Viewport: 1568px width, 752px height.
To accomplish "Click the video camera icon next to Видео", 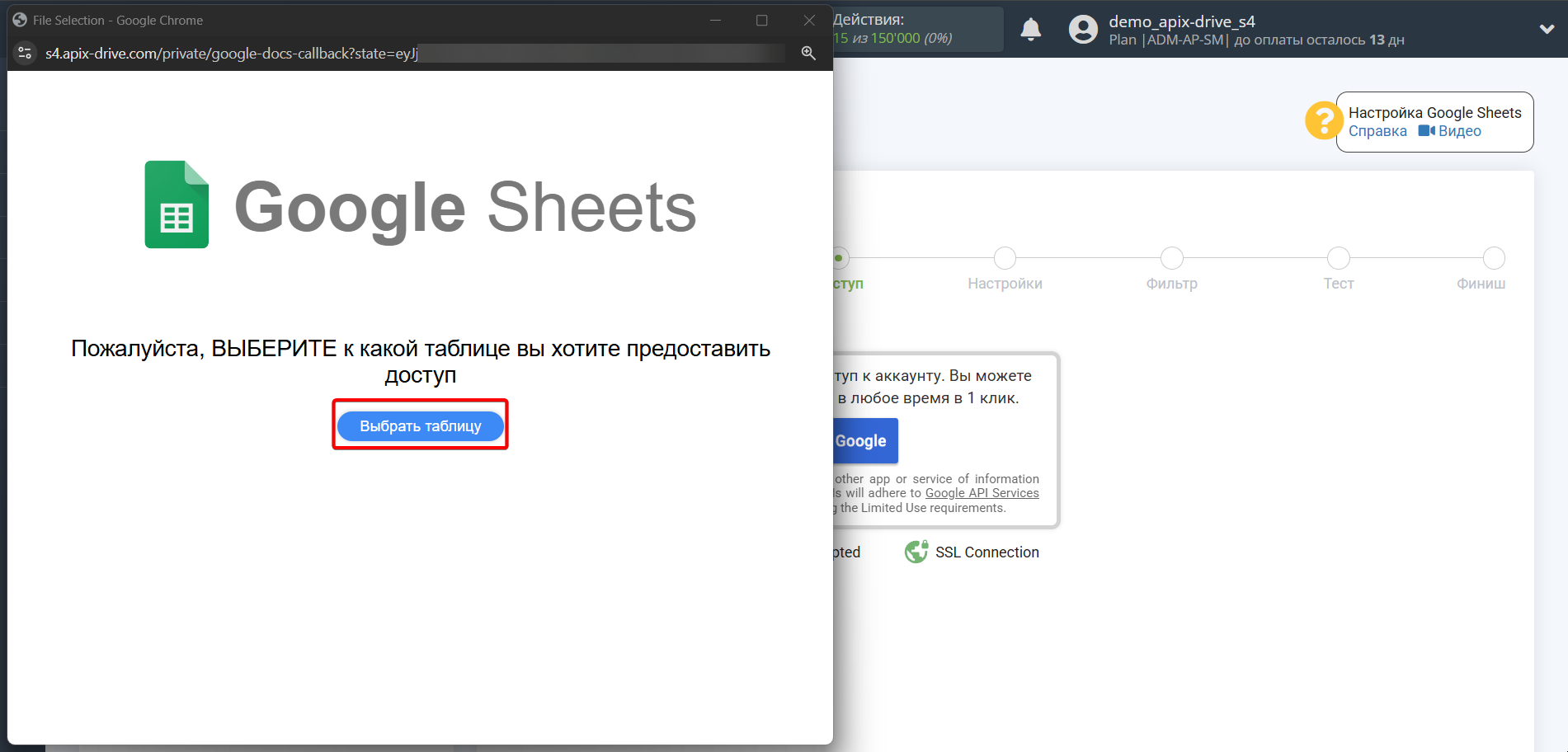I will coord(1428,130).
